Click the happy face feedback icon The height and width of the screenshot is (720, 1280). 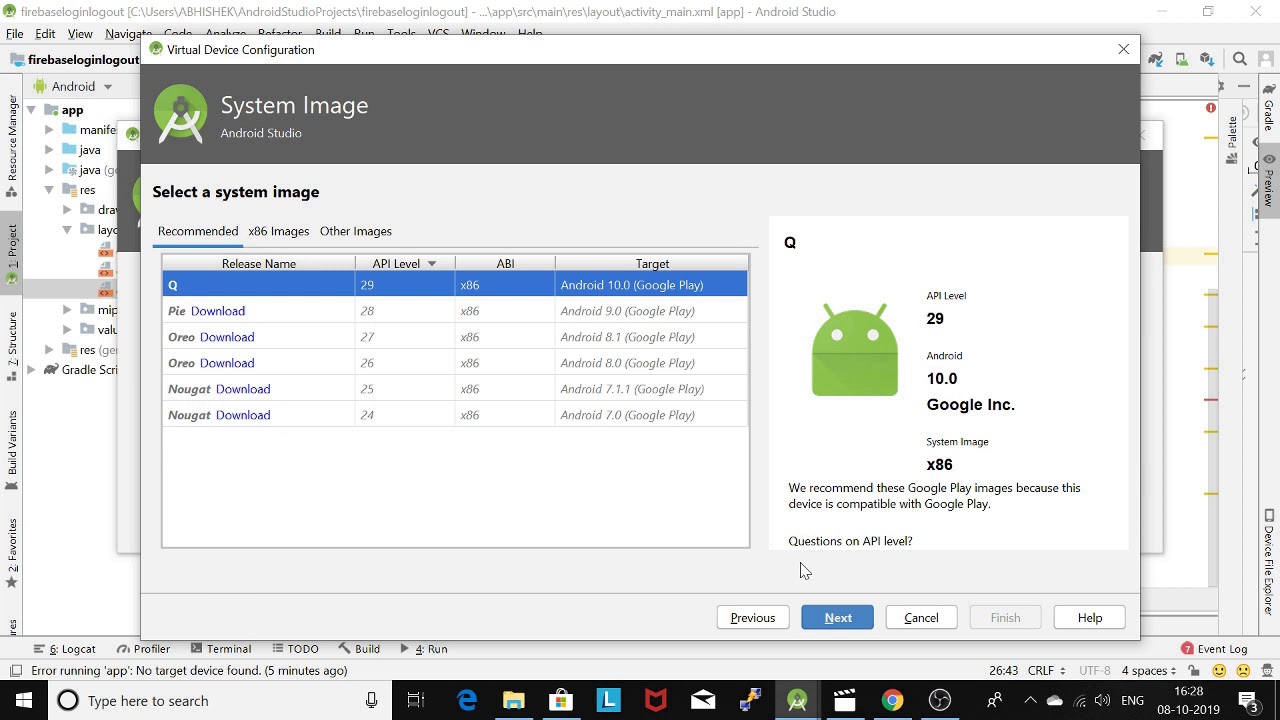(x=1219, y=671)
